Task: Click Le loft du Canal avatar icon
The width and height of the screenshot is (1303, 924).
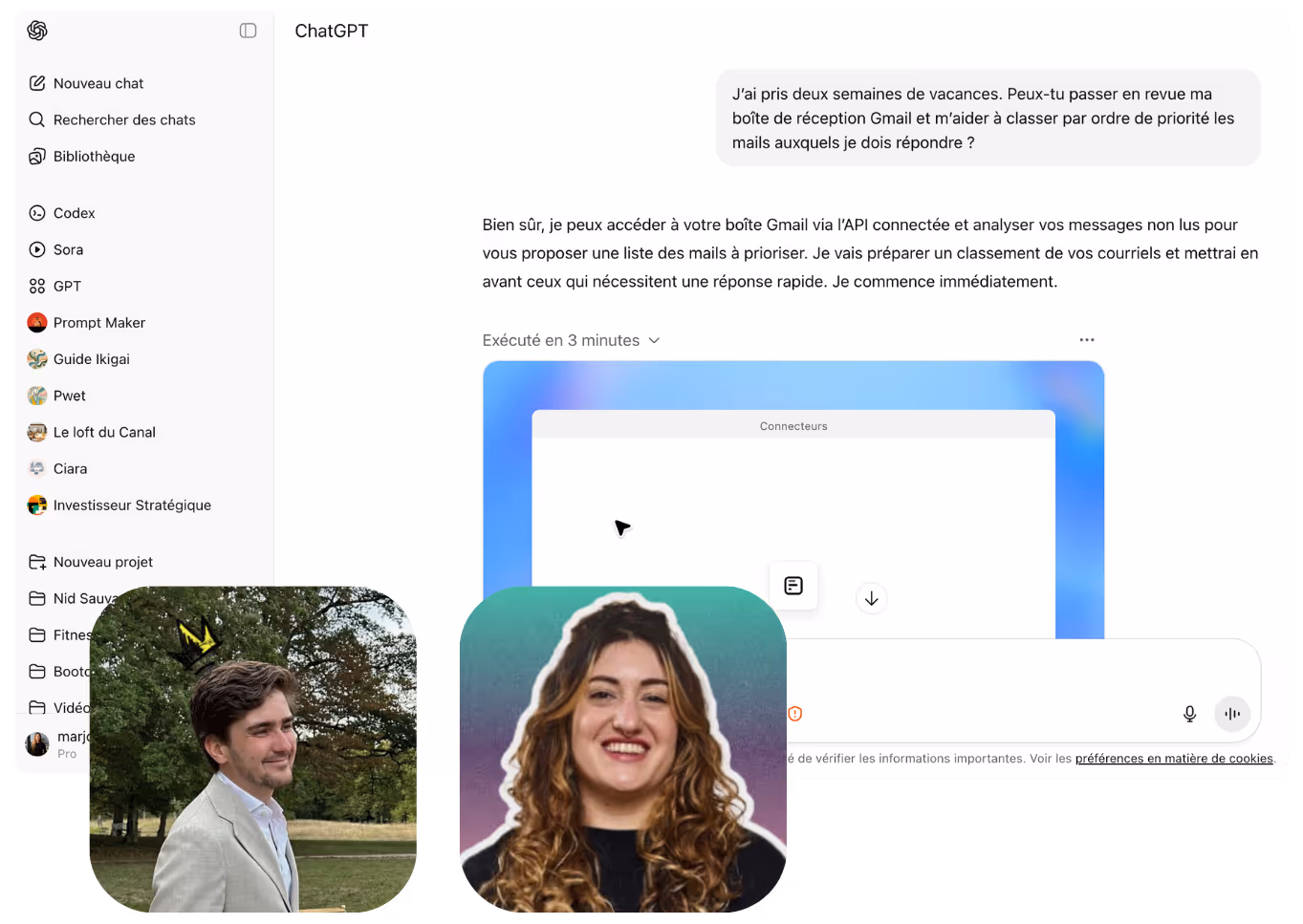Action: [37, 432]
